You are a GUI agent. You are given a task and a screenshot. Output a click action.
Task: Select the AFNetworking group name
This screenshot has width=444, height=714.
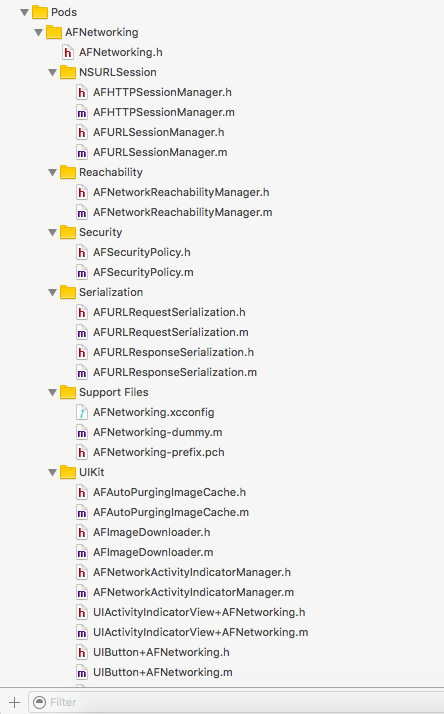(x=102, y=32)
